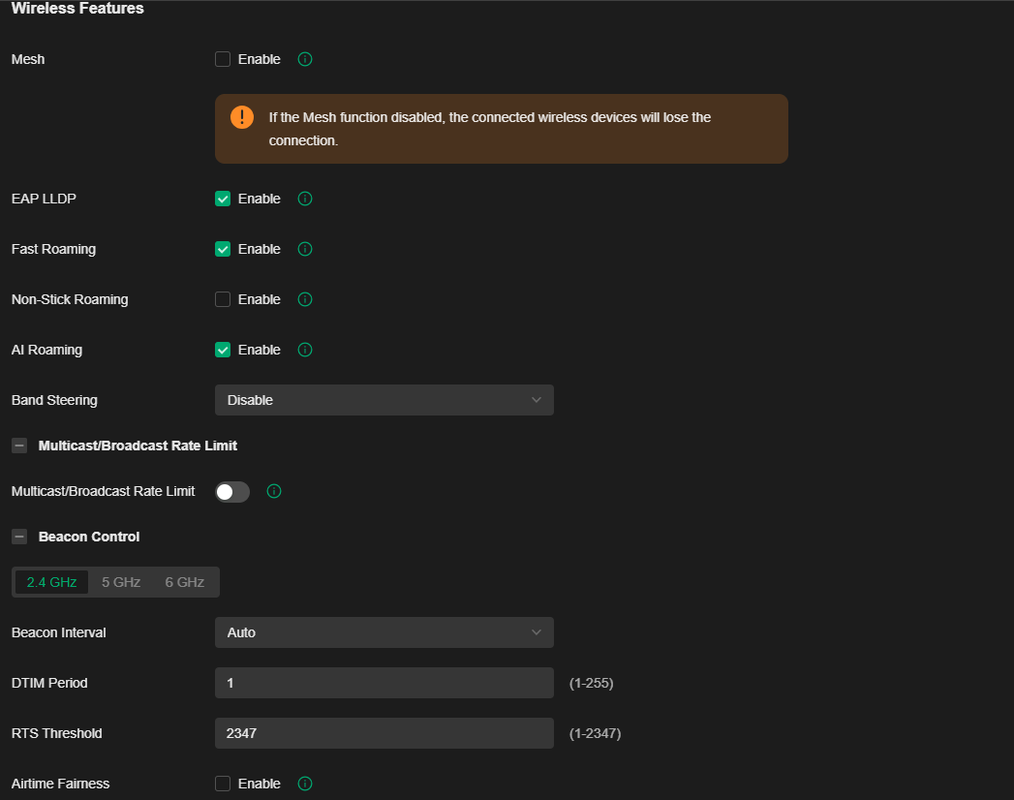Click the (1-255) range hint
Viewport: 1014px width, 800px height.
pyautogui.click(x=591, y=683)
